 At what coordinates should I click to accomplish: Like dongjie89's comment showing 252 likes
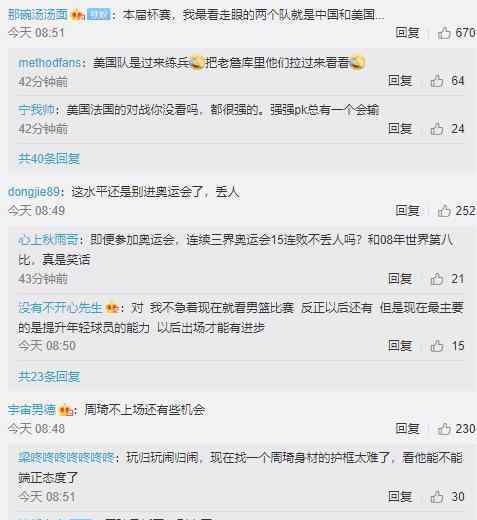[x=444, y=211]
